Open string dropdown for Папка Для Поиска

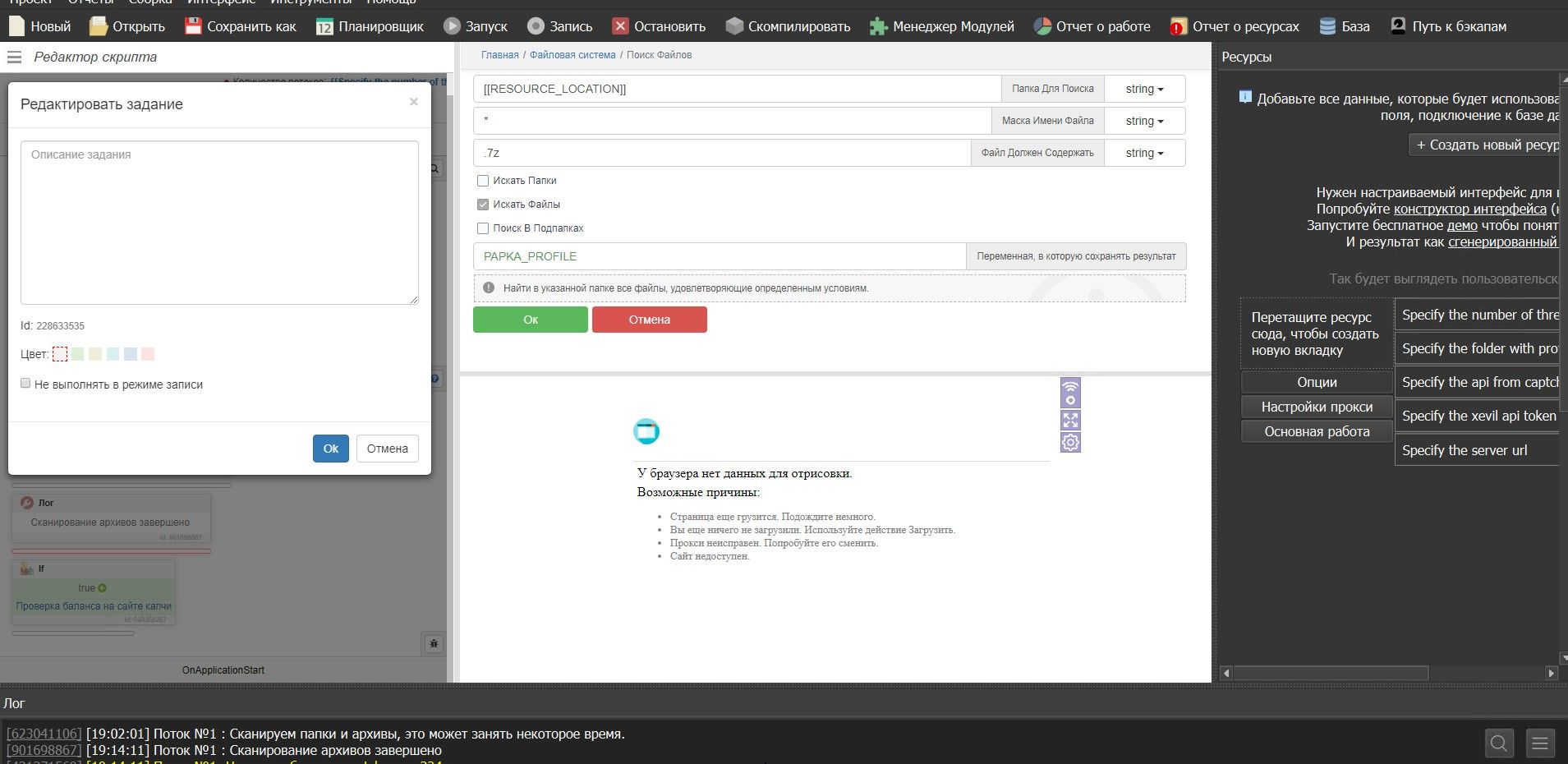[1144, 89]
